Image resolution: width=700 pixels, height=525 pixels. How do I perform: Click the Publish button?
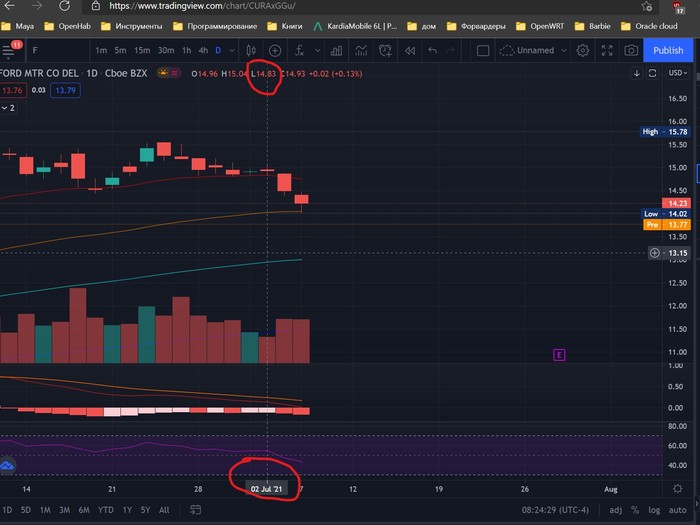668,50
